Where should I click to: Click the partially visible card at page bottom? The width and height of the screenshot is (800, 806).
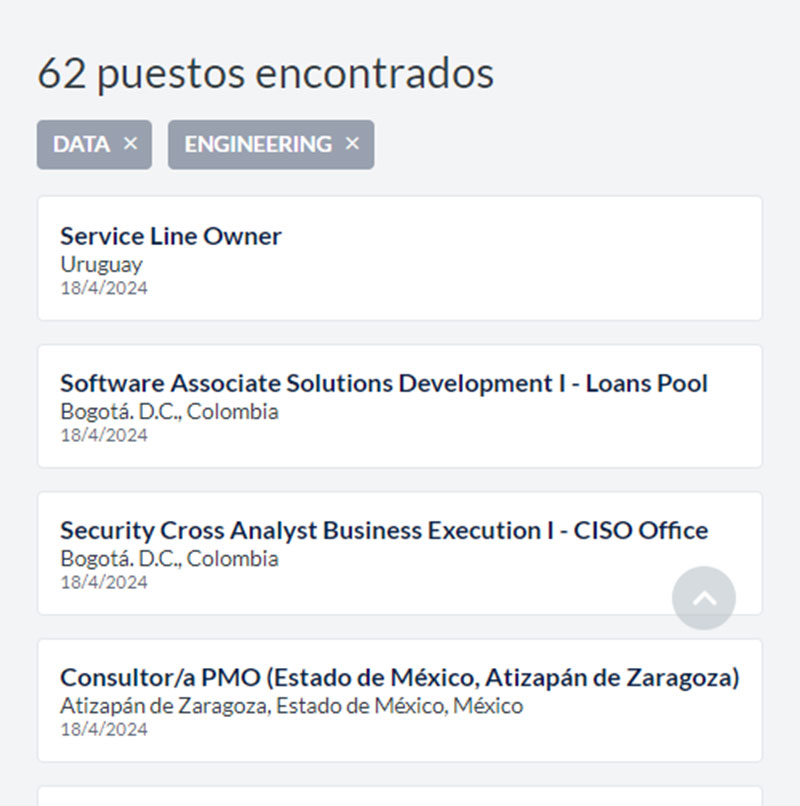(x=400, y=798)
